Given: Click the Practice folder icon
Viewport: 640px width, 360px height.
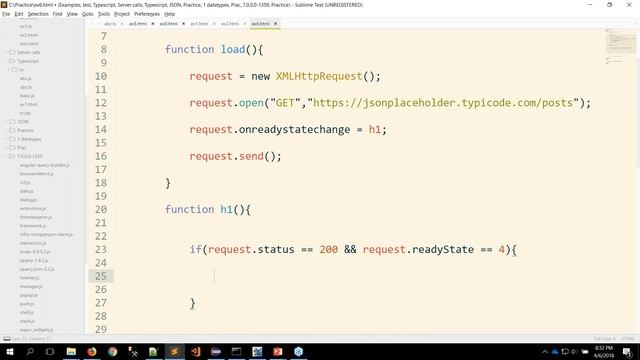Looking at the screenshot, I should click(12, 130).
